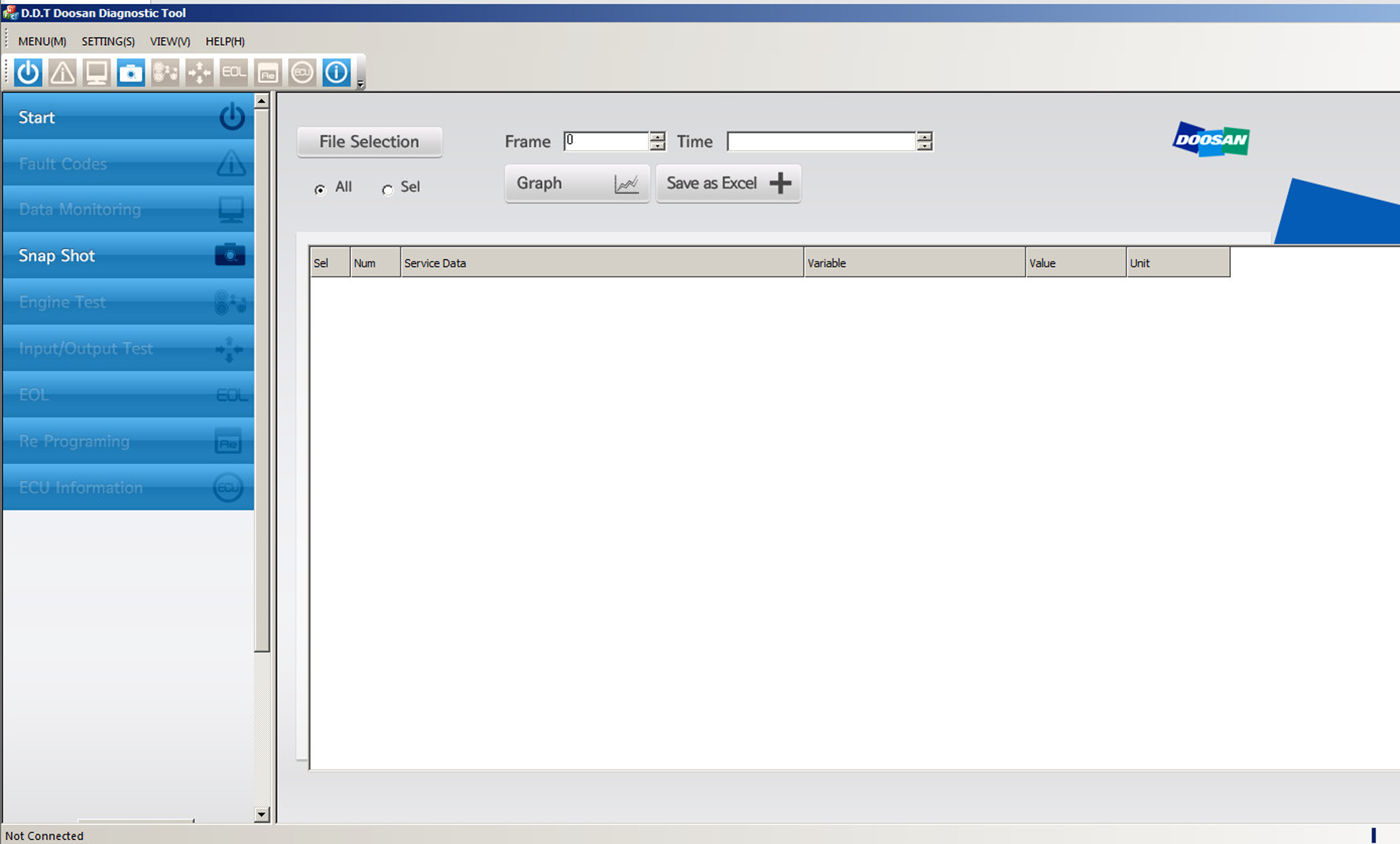Select the All radio button

(320, 190)
